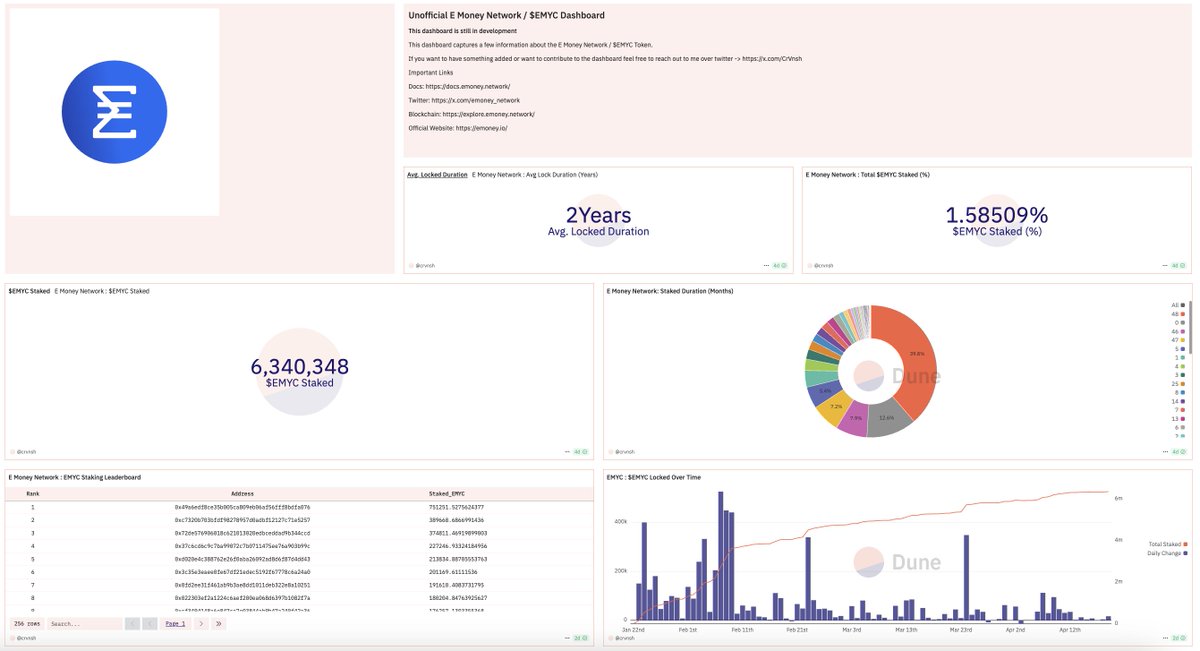Click the go-to-last-page double chevron icon
Screen dimensions: 1200x651
(217, 623)
